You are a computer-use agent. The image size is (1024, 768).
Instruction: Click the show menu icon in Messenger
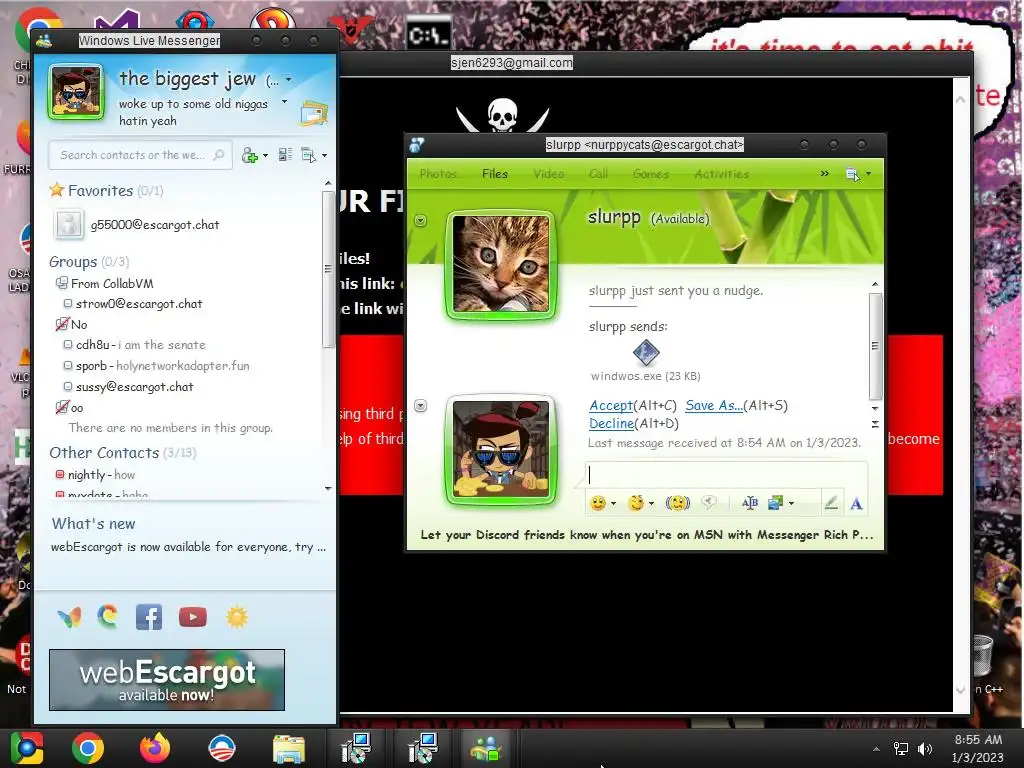(308, 155)
